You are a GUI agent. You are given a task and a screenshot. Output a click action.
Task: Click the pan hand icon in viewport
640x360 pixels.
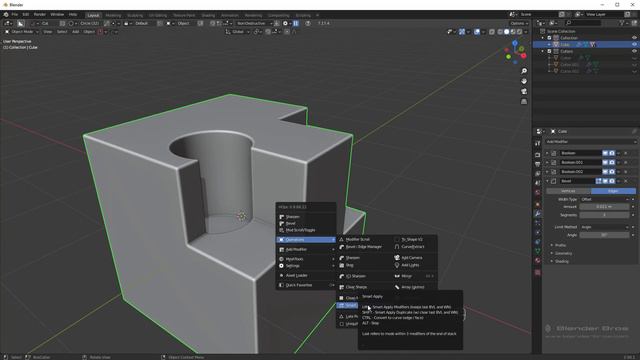pyautogui.click(x=524, y=81)
